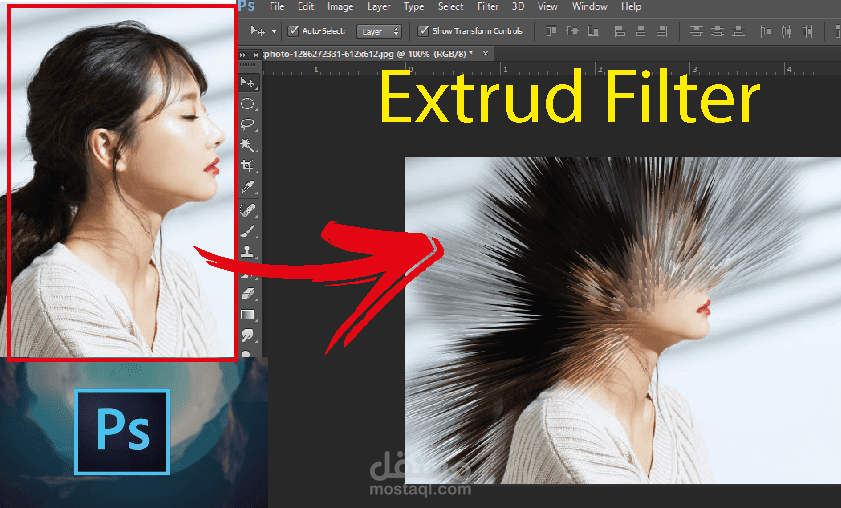The height and width of the screenshot is (508, 841).
Task: Open the View menu
Action: tap(548, 6)
